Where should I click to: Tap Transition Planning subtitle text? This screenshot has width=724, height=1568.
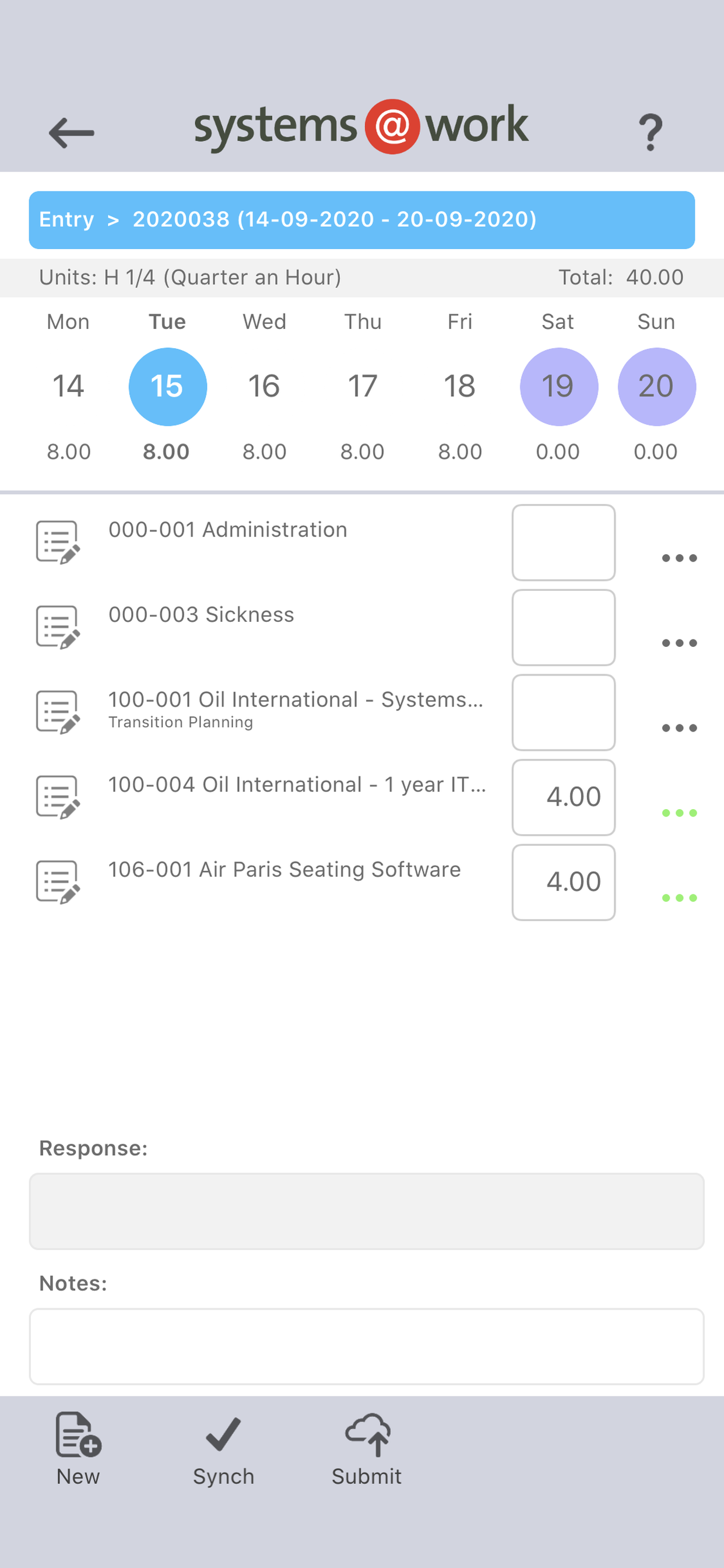click(x=180, y=722)
